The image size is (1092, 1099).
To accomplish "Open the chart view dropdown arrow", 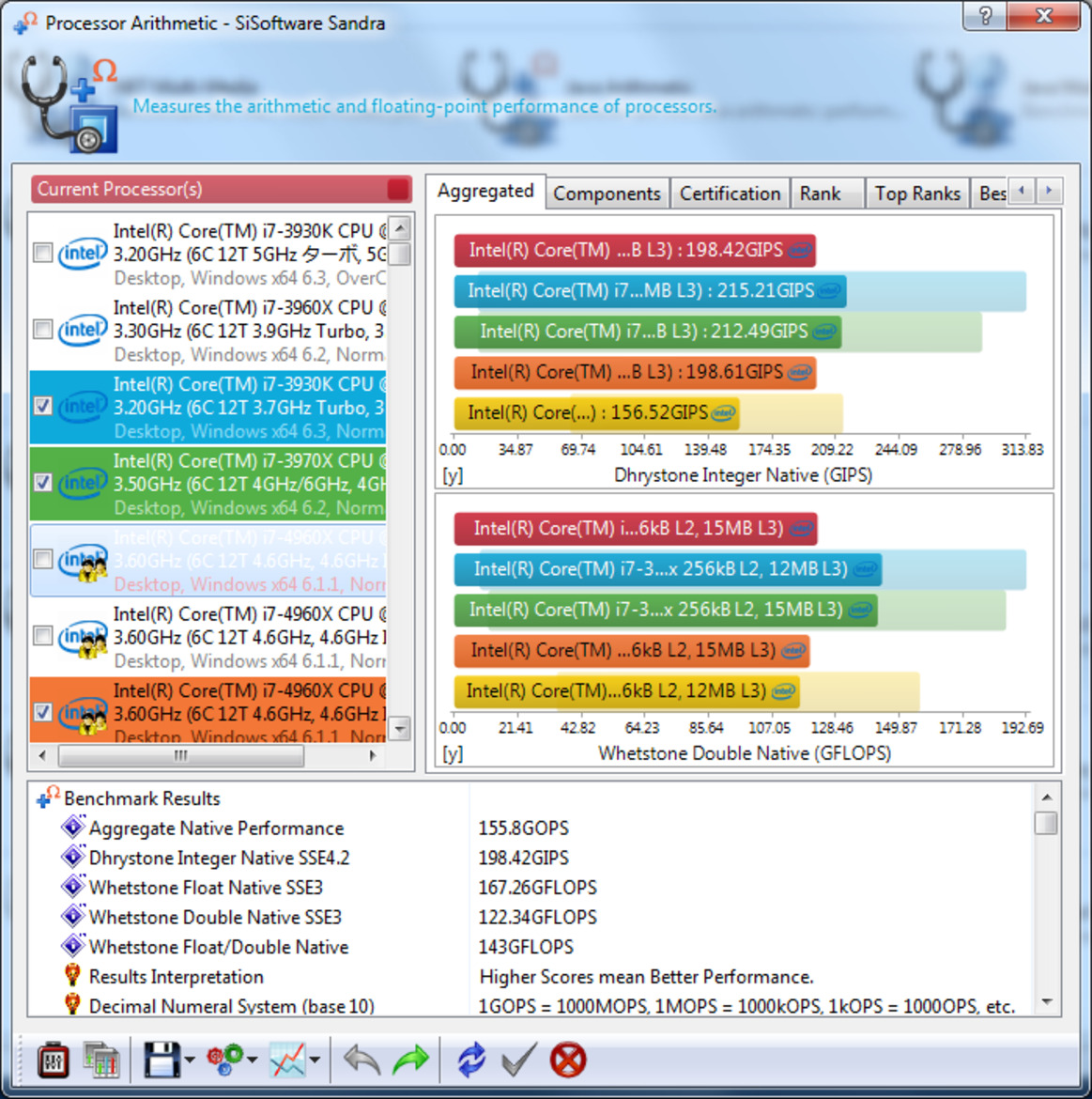I will point(315,1060).
